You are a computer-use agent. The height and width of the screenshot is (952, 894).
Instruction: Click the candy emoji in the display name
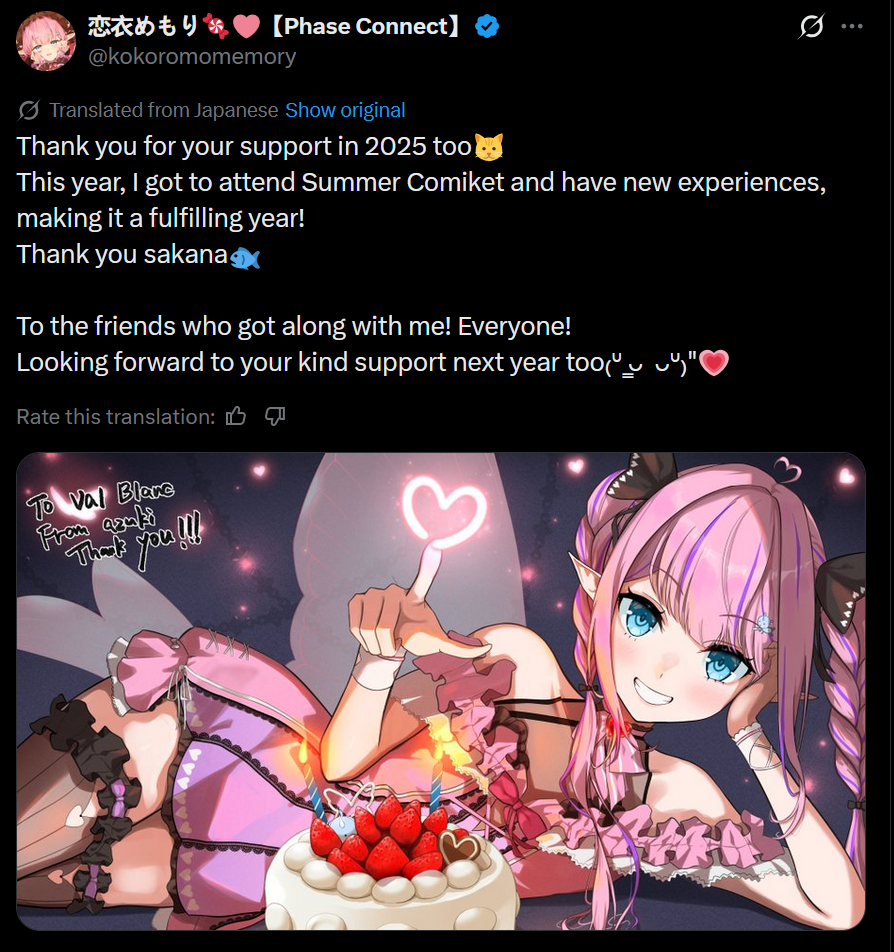[x=216, y=26]
